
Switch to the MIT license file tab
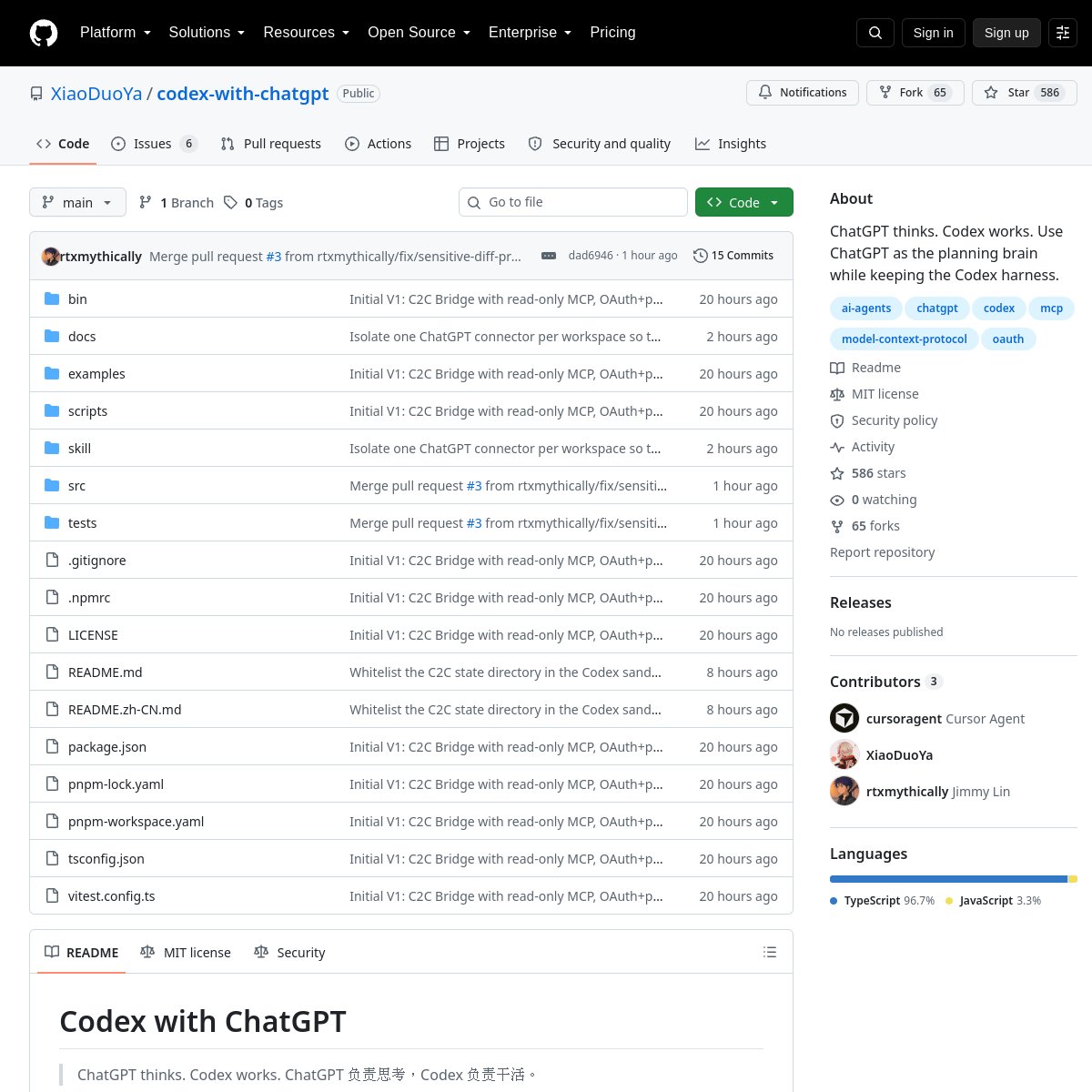186,952
